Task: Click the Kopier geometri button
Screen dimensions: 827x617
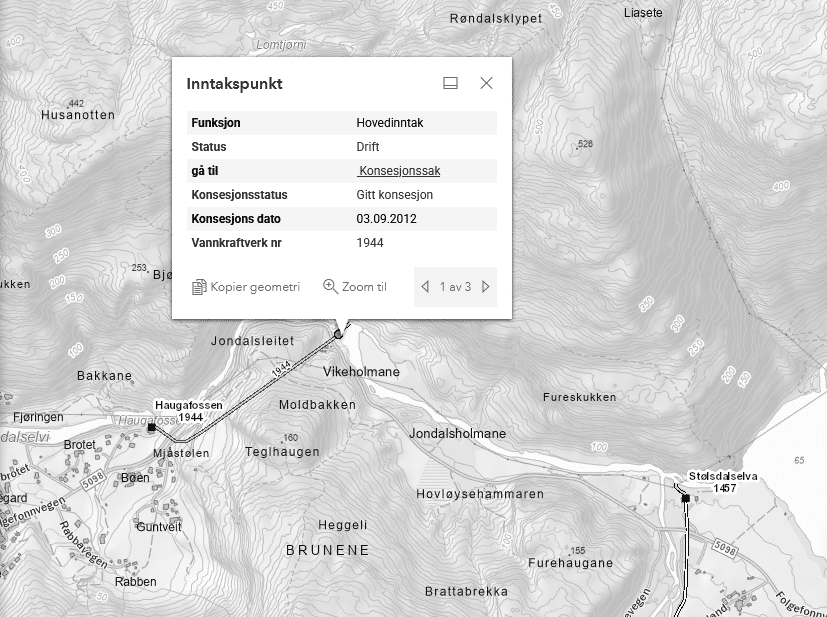Action: click(246, 287)
